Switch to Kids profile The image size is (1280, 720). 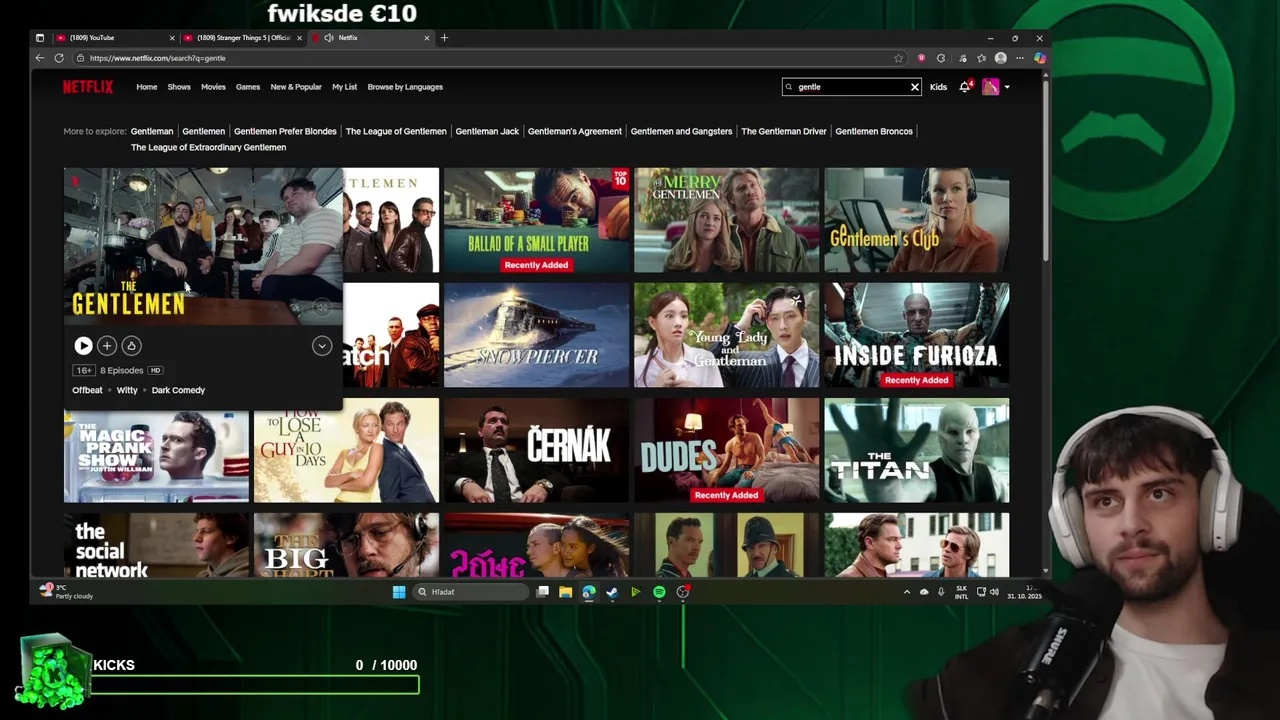point(938,87)
